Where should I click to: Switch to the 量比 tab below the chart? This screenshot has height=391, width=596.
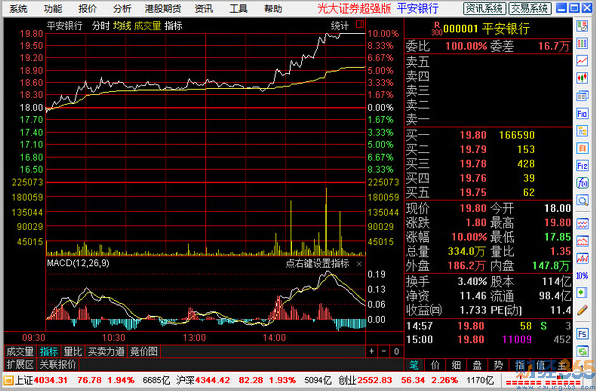73,351
